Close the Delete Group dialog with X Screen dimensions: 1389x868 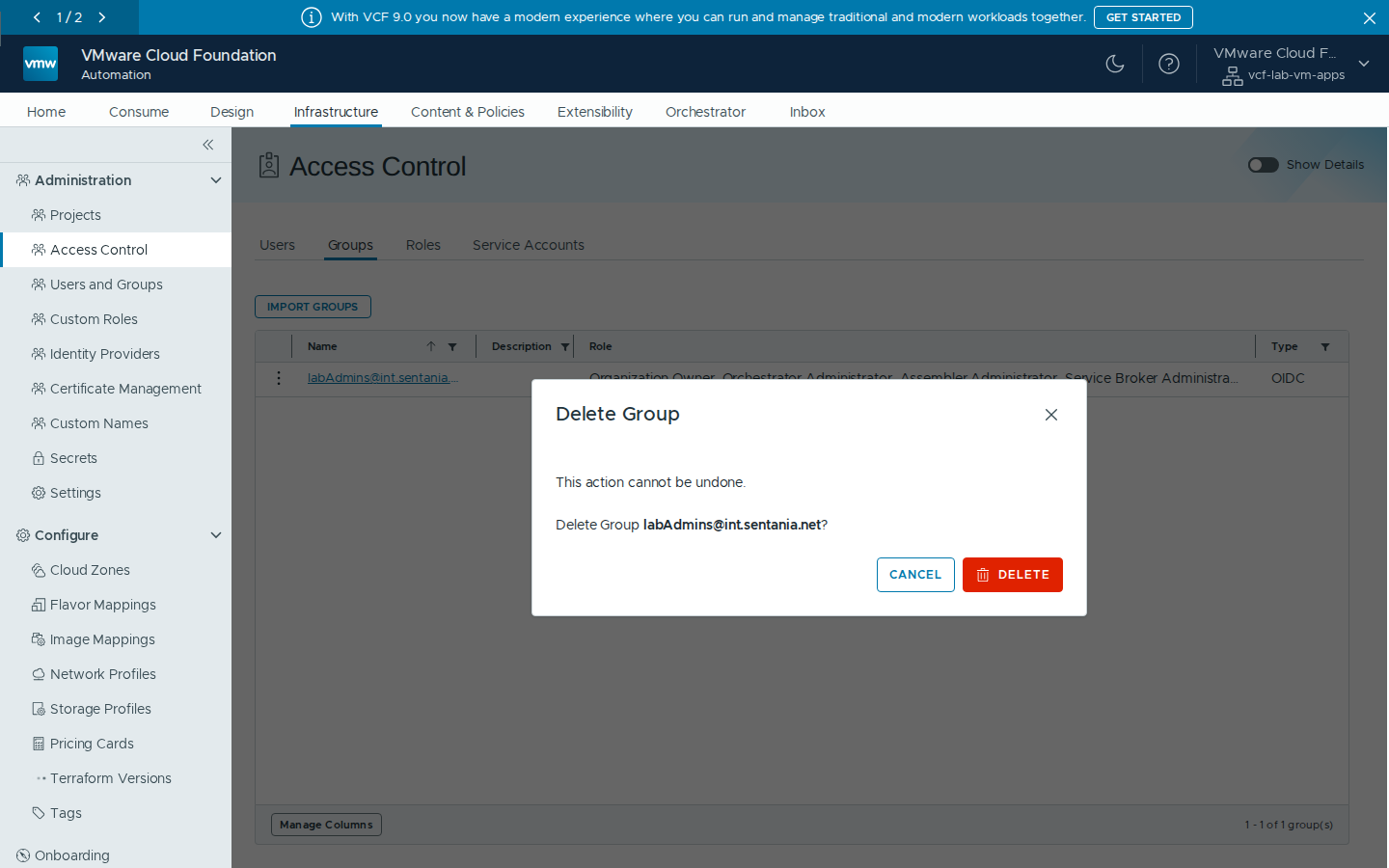click(1051, 415)
